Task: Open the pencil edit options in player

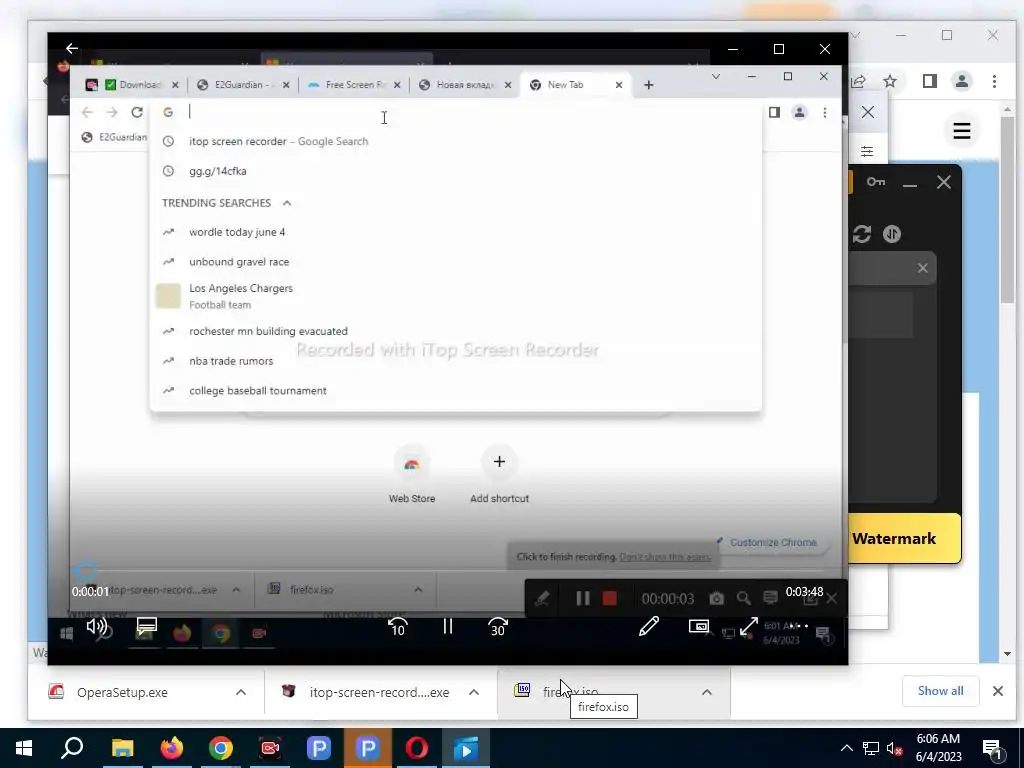Action: click(648, 627)
